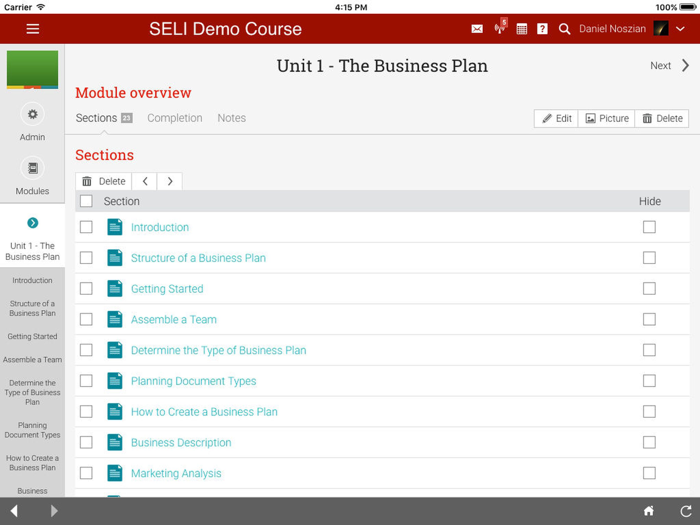Click the left chevron in sections toolbar
The width and height of the screenshot is (700, 525).
[145, 181]
